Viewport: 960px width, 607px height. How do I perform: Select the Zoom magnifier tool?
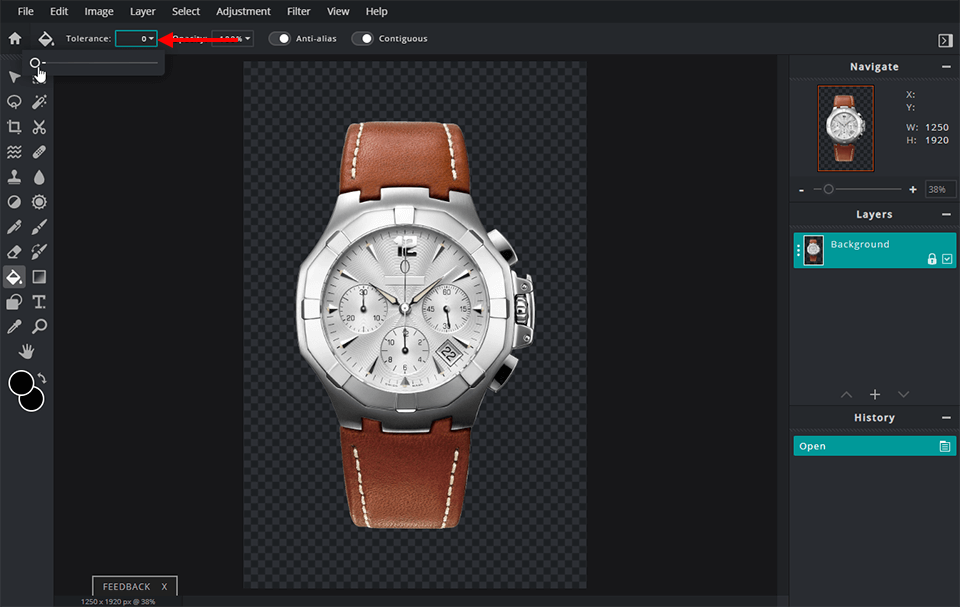[x=39, y=327]
